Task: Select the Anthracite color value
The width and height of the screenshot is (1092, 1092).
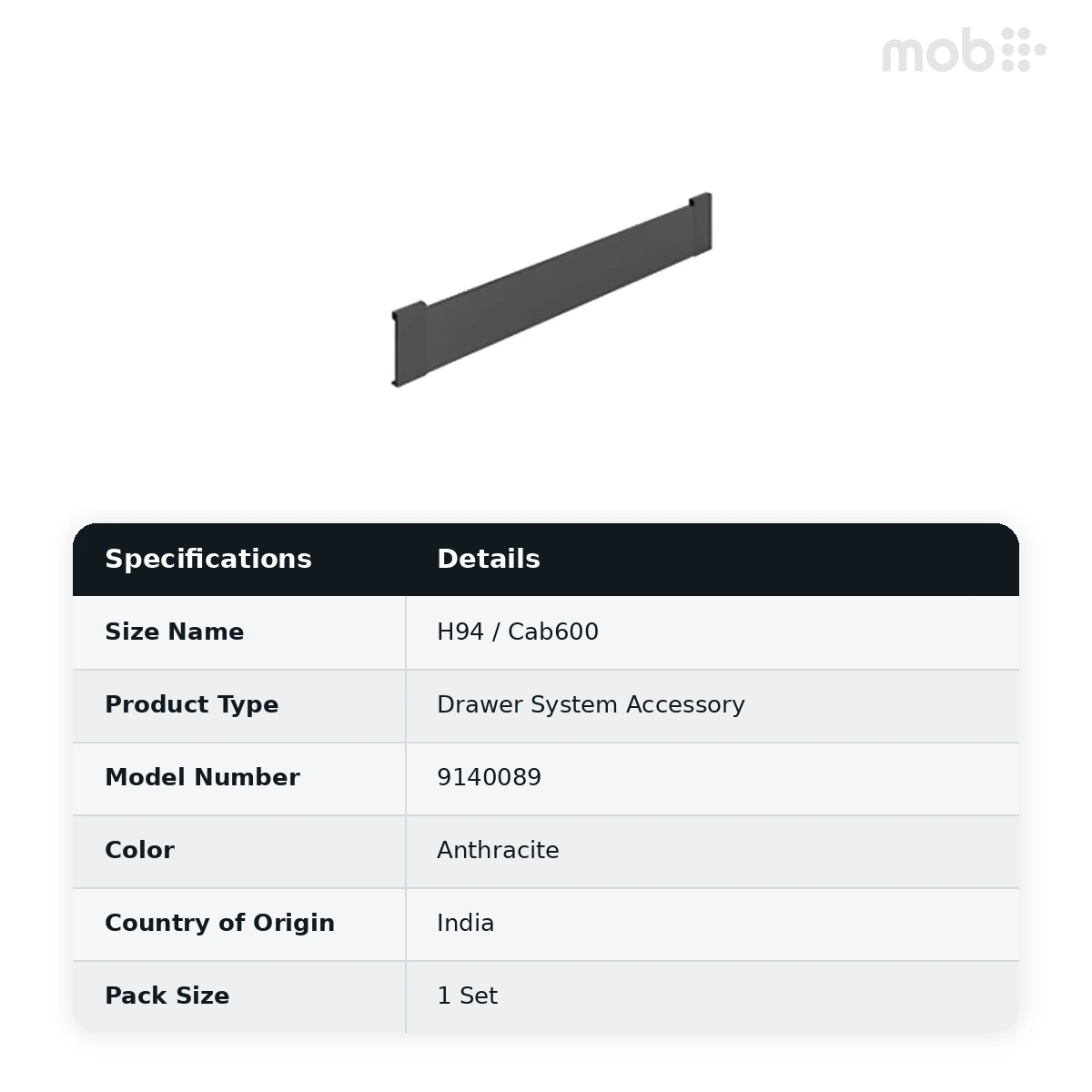Action: coord(498,850)
